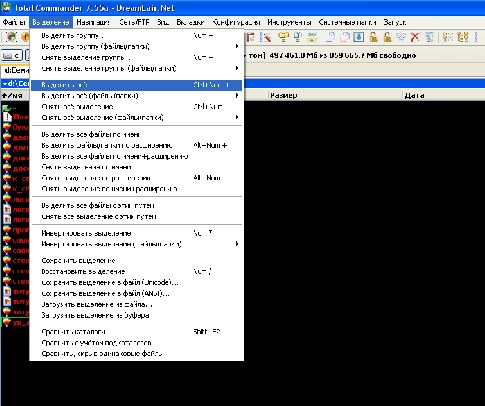Choose 'Сохранить выделение в файл (ANSI)...'
This screenshot has height=406, width=485.
(x=137, y=293)
